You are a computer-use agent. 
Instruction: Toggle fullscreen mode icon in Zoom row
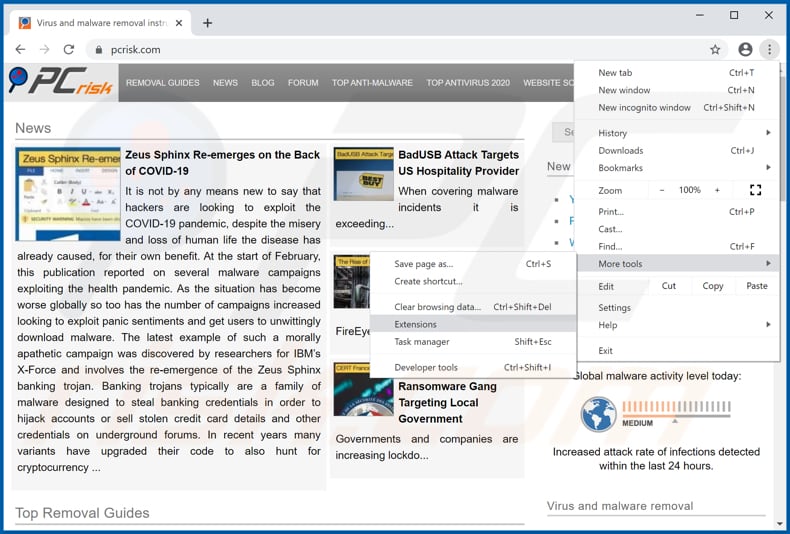click(x=755, y=190)
